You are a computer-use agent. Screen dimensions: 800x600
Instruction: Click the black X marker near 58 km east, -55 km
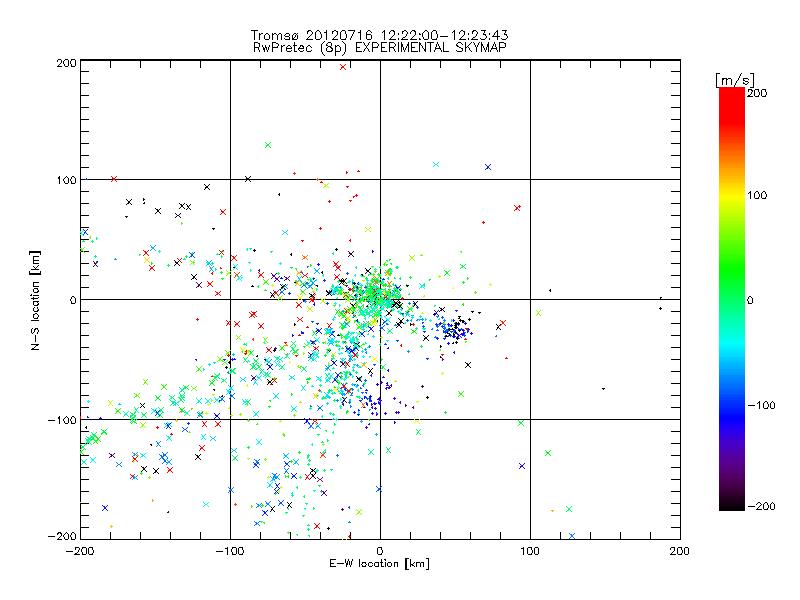[x=468, y=365]
